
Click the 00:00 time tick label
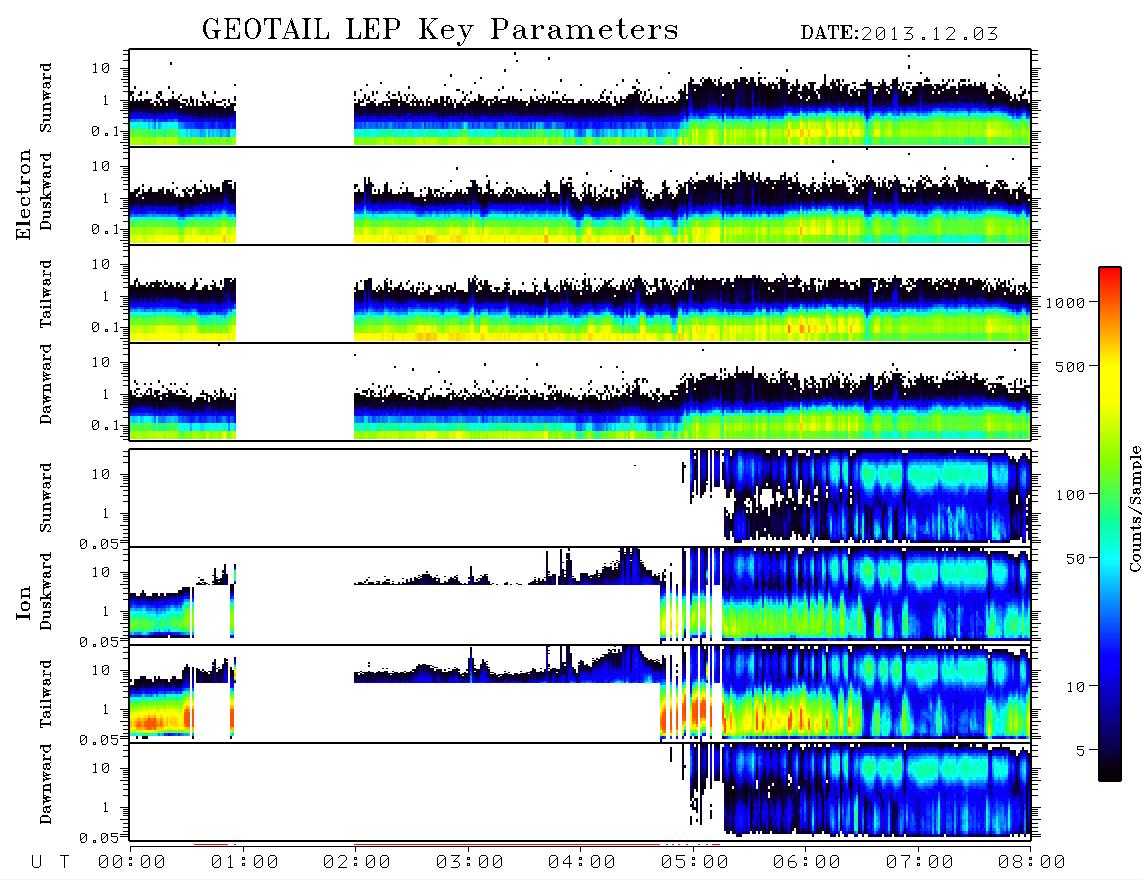tap(132, 863)
